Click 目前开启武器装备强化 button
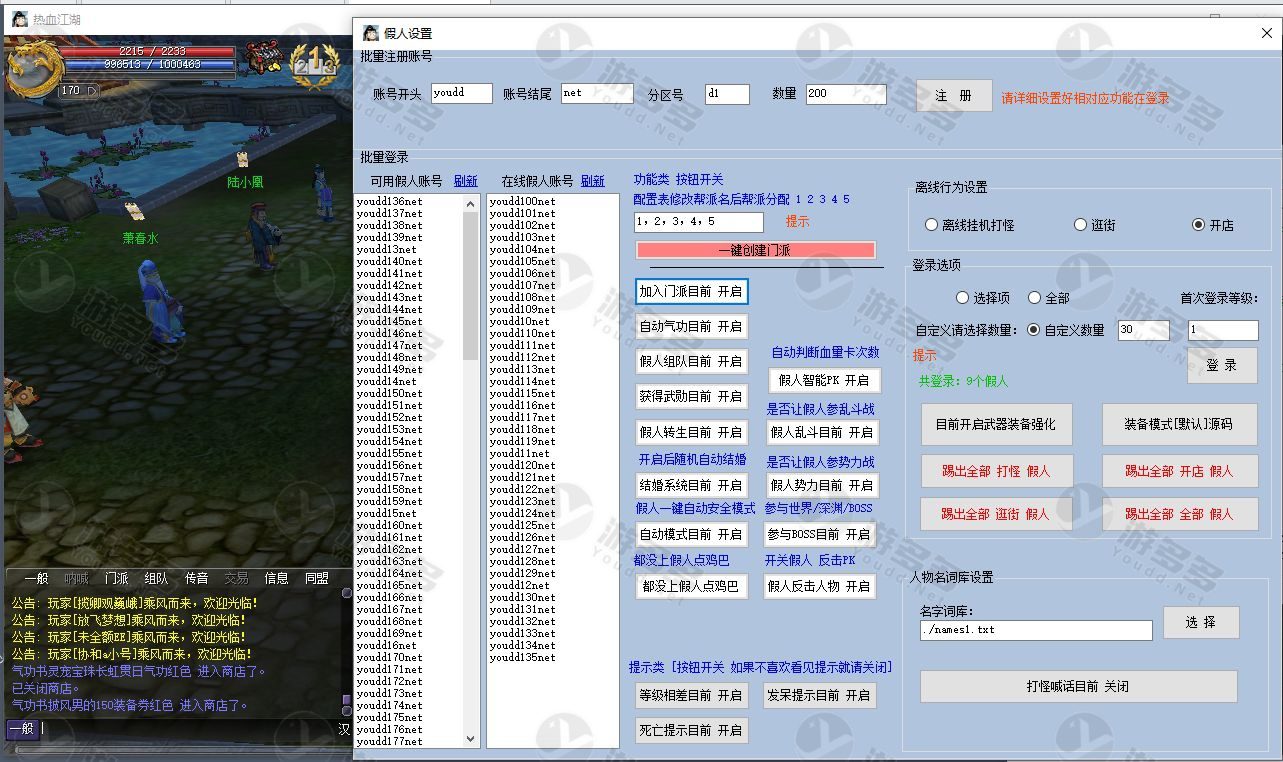The width and height of the screenshot is (1283, 762). [x=995, y=424]
